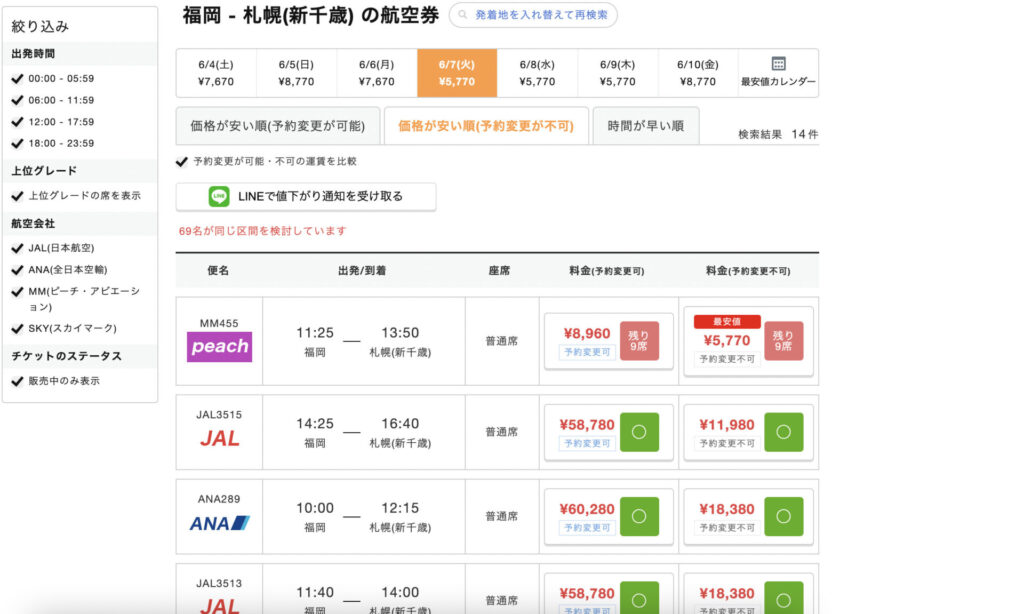Uncheck the 06:00 - 11:59 departure filter
This screenshot has width=1024, height=614.
tap(18, 100)
